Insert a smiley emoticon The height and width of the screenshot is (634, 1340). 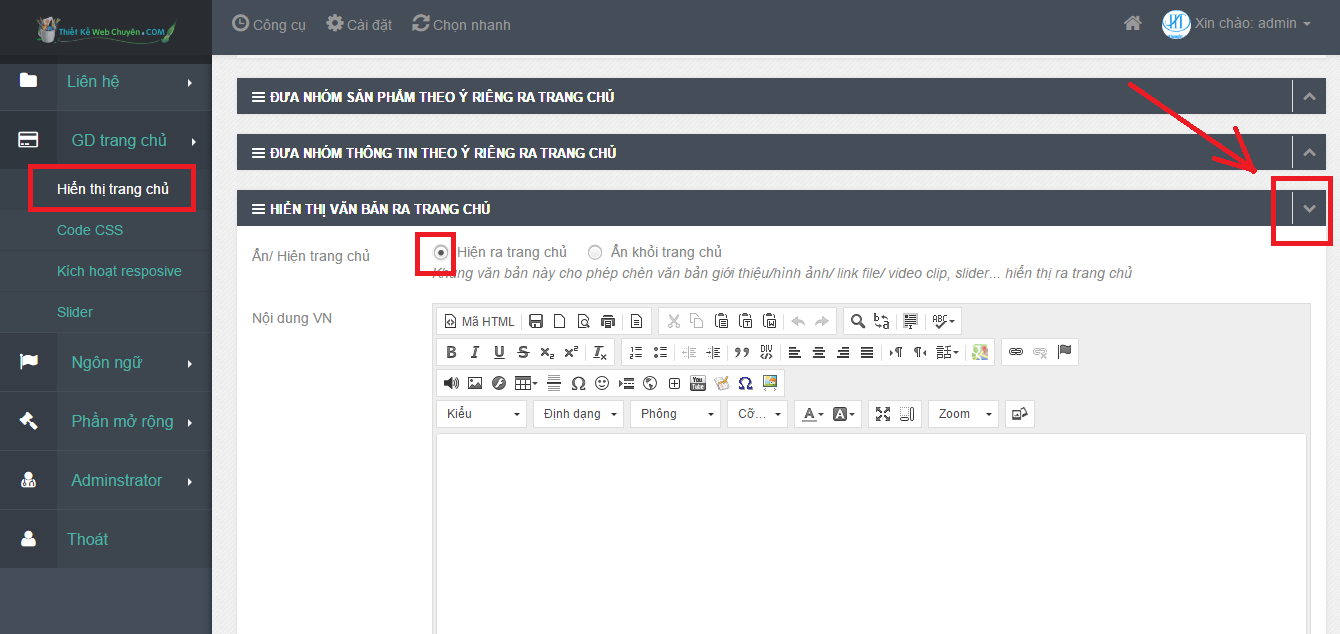click(602, 383)
